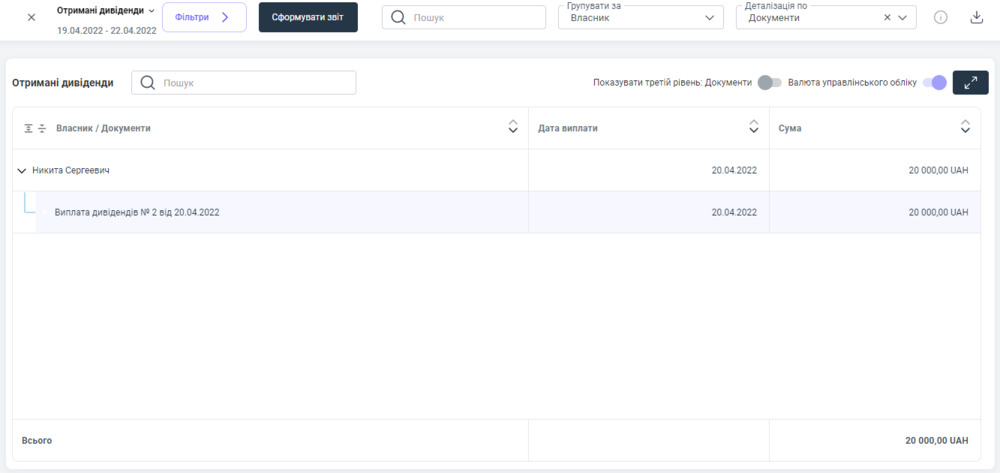Collapse the 'Никита Сергеевич' row
This screenshot has height=473, width=1000.
pyautogui.click(x=22, y=171)
